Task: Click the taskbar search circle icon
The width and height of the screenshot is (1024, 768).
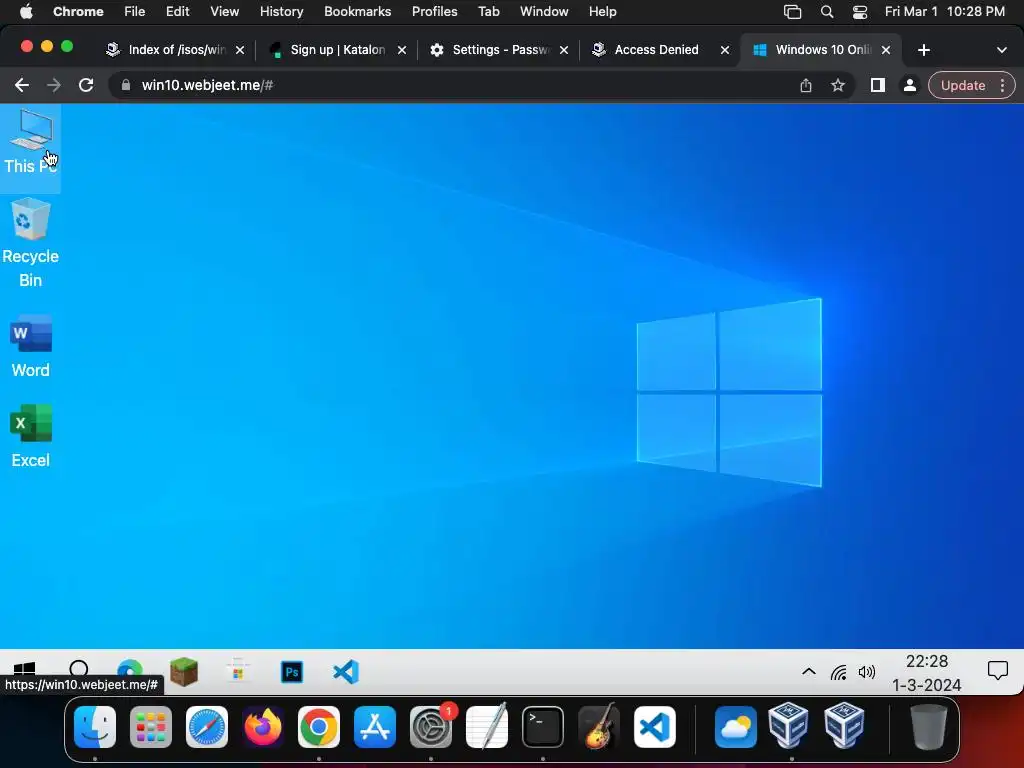Action: (79, 669)
